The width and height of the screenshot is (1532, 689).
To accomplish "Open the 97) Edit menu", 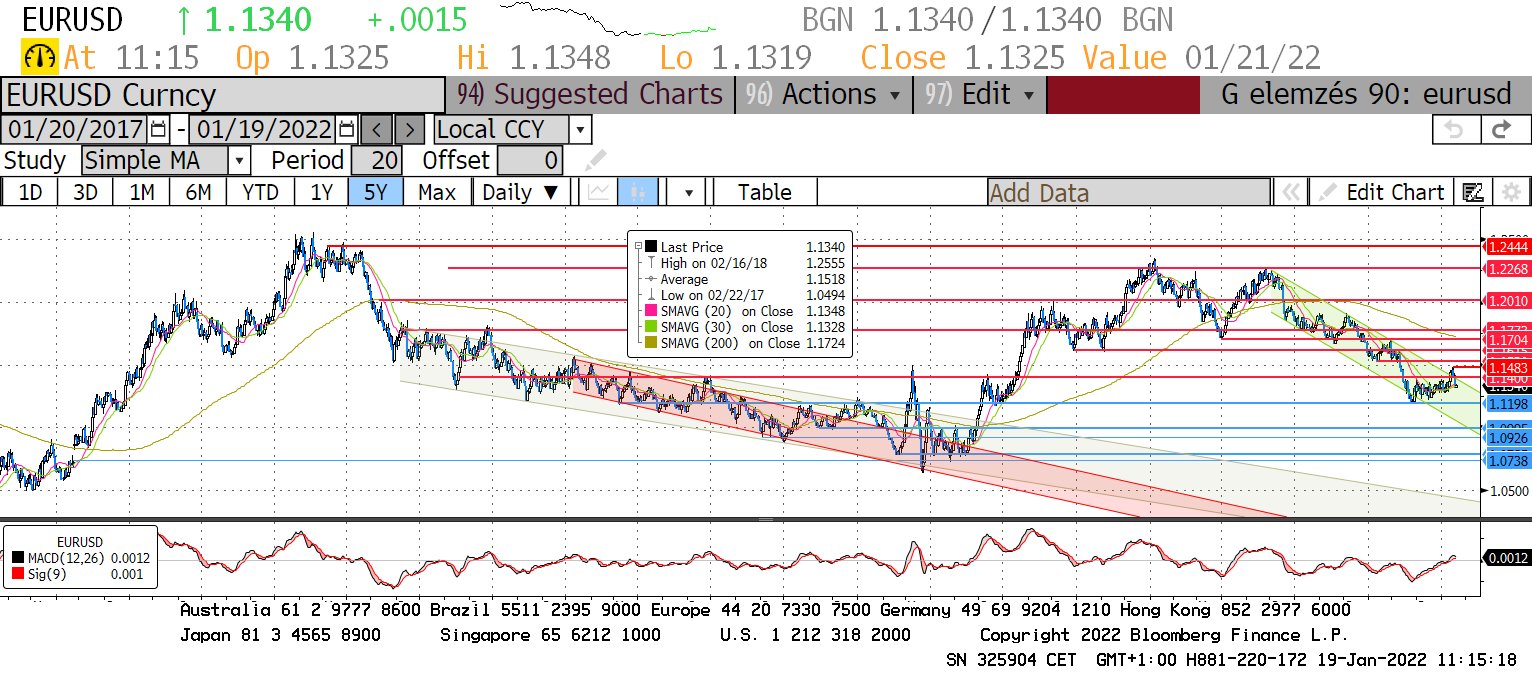I will tap(979, 94).
